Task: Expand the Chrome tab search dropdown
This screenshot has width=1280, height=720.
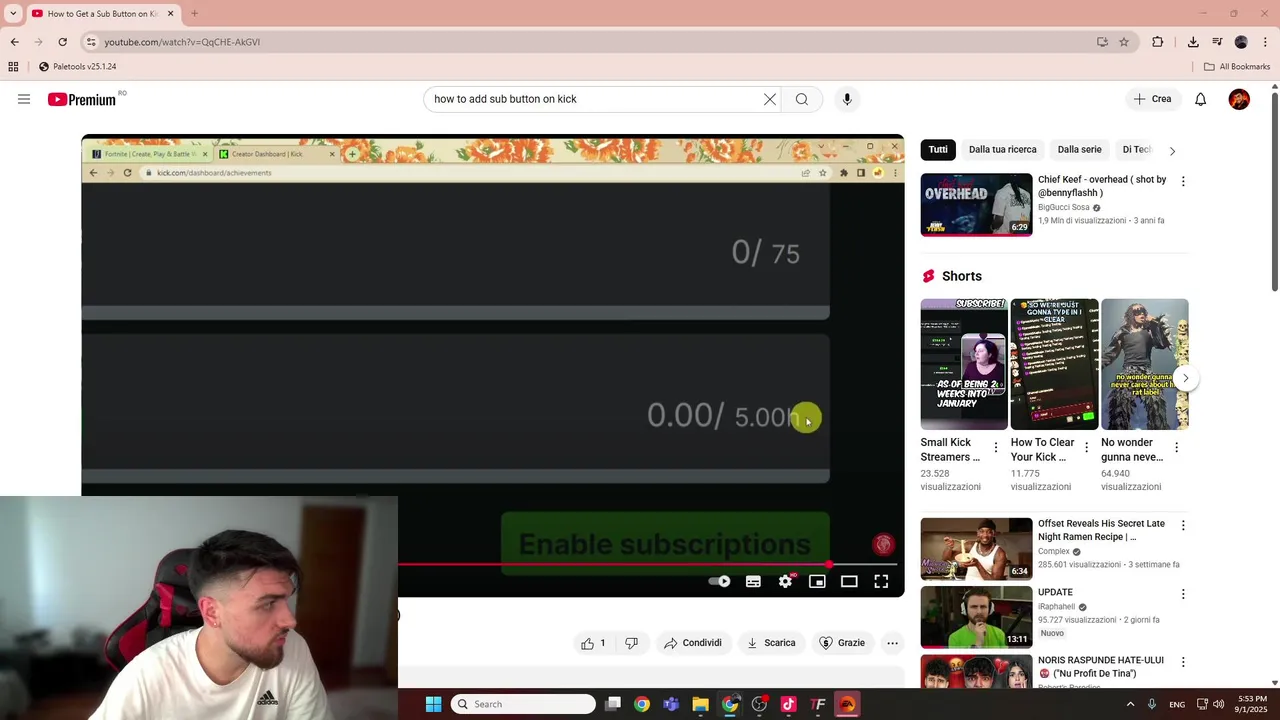Action: (13, 14)
